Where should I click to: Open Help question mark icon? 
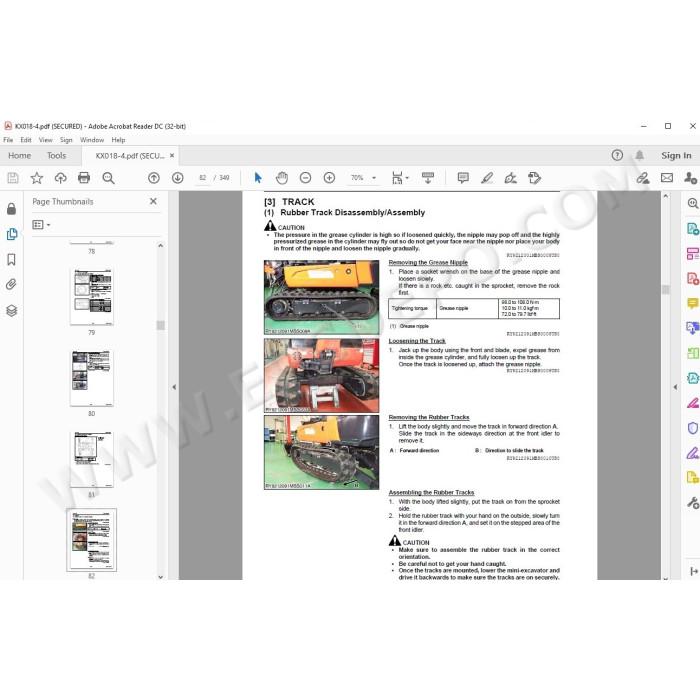coord(617,155)
